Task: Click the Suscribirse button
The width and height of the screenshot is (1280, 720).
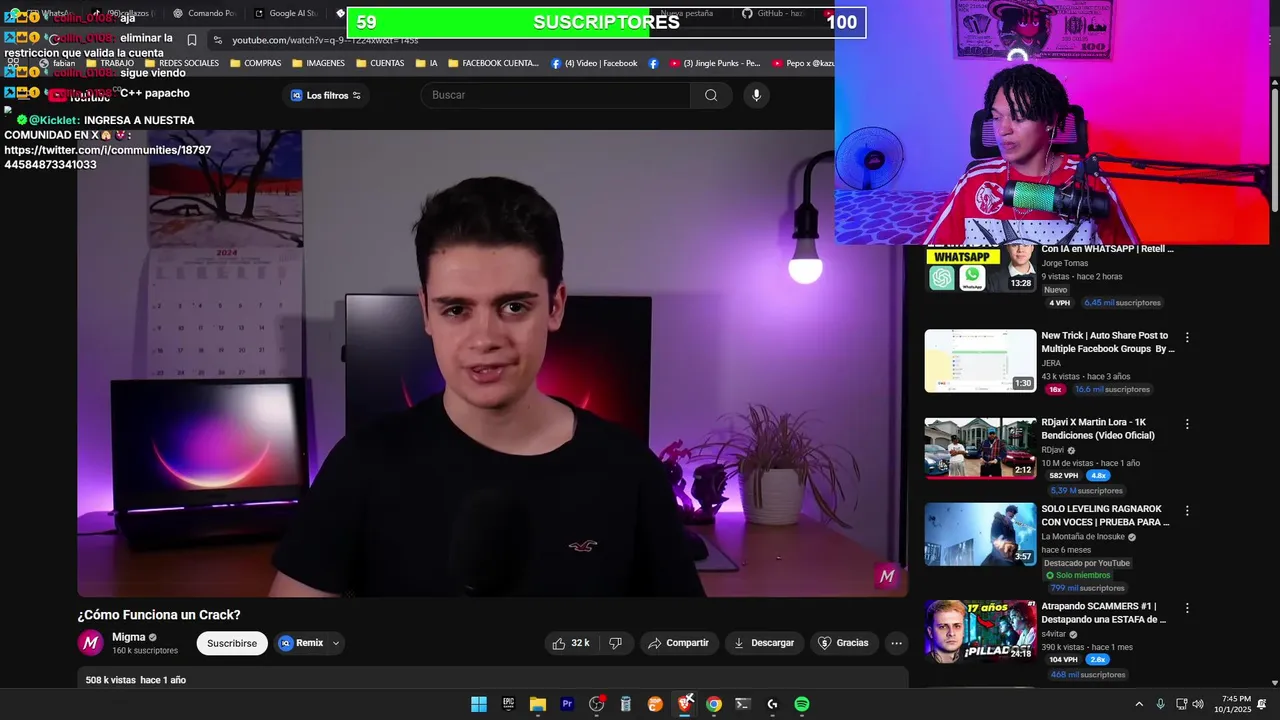Action: (x=232, y=643)
